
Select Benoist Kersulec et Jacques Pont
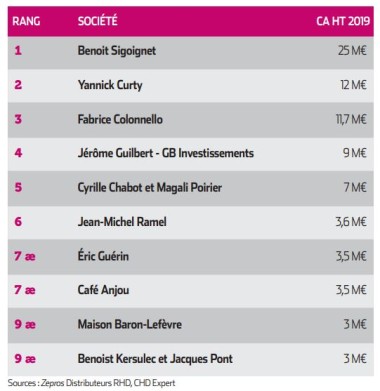click(155, 359)
